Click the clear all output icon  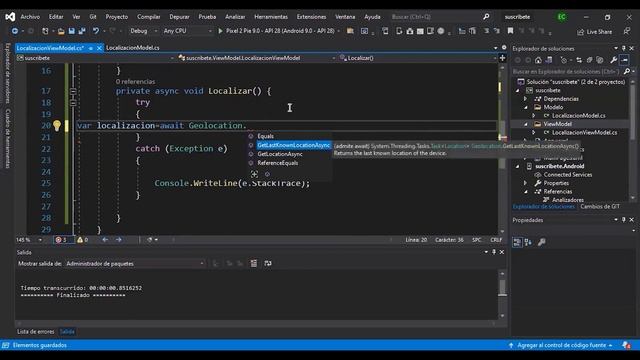[254, 264]
